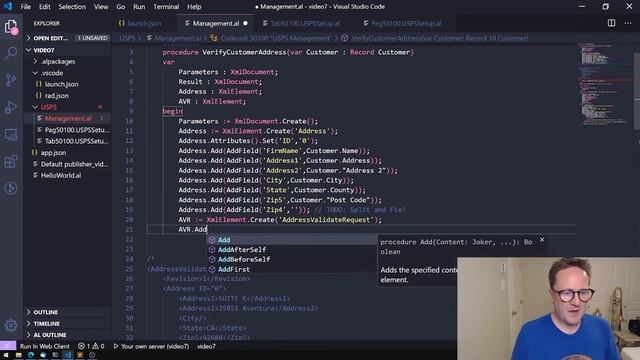Expand the Open Editors section

(29, 38)
